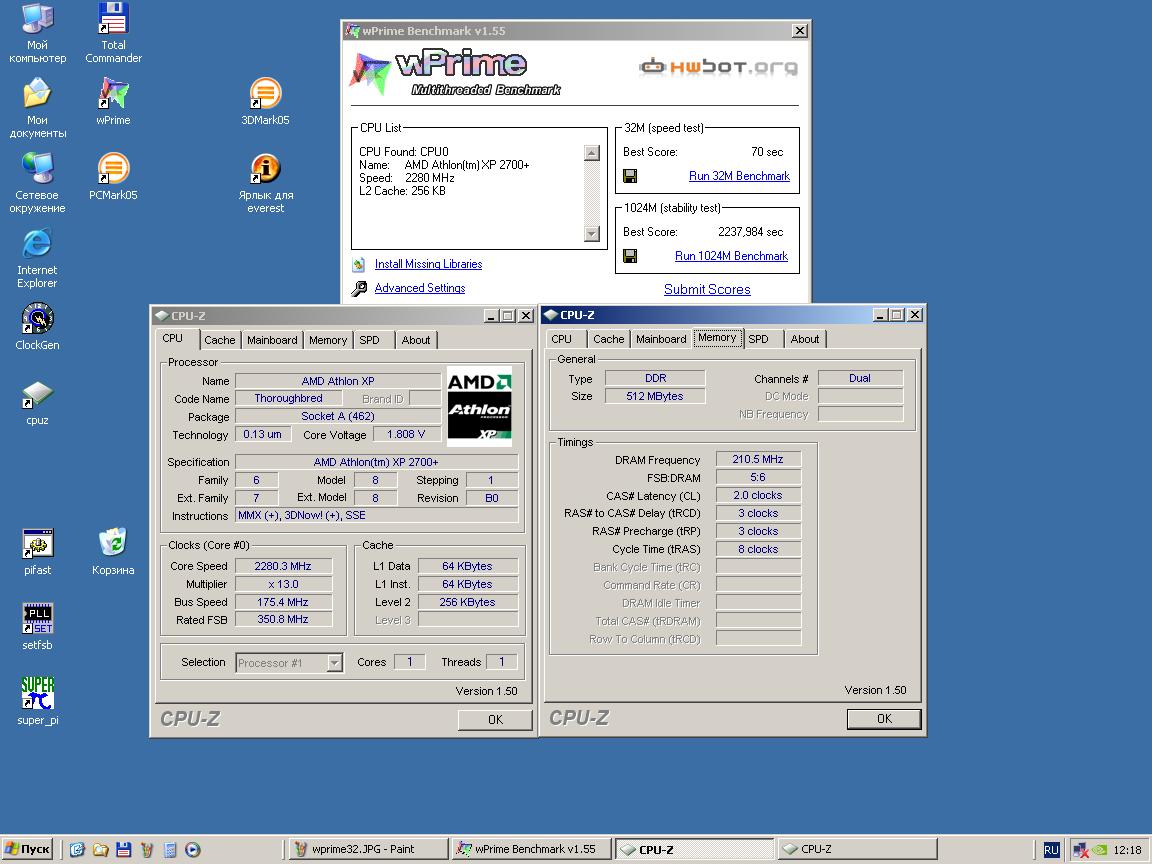The image size is (1152, 864).
Task: Click Run 32M Benchmark link
Action: [x=739, y=176]
